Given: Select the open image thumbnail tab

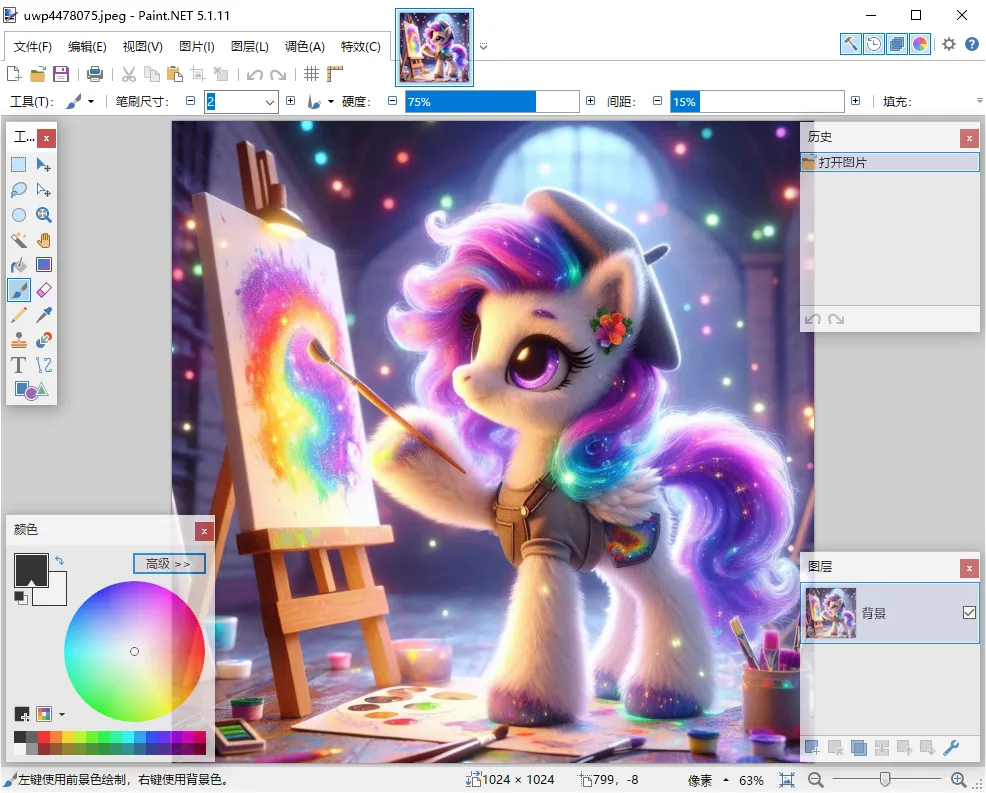Looking at the screenshot, I should 434,48.
